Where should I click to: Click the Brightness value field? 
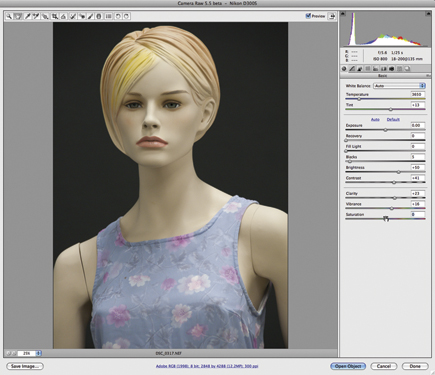point(418,167)
